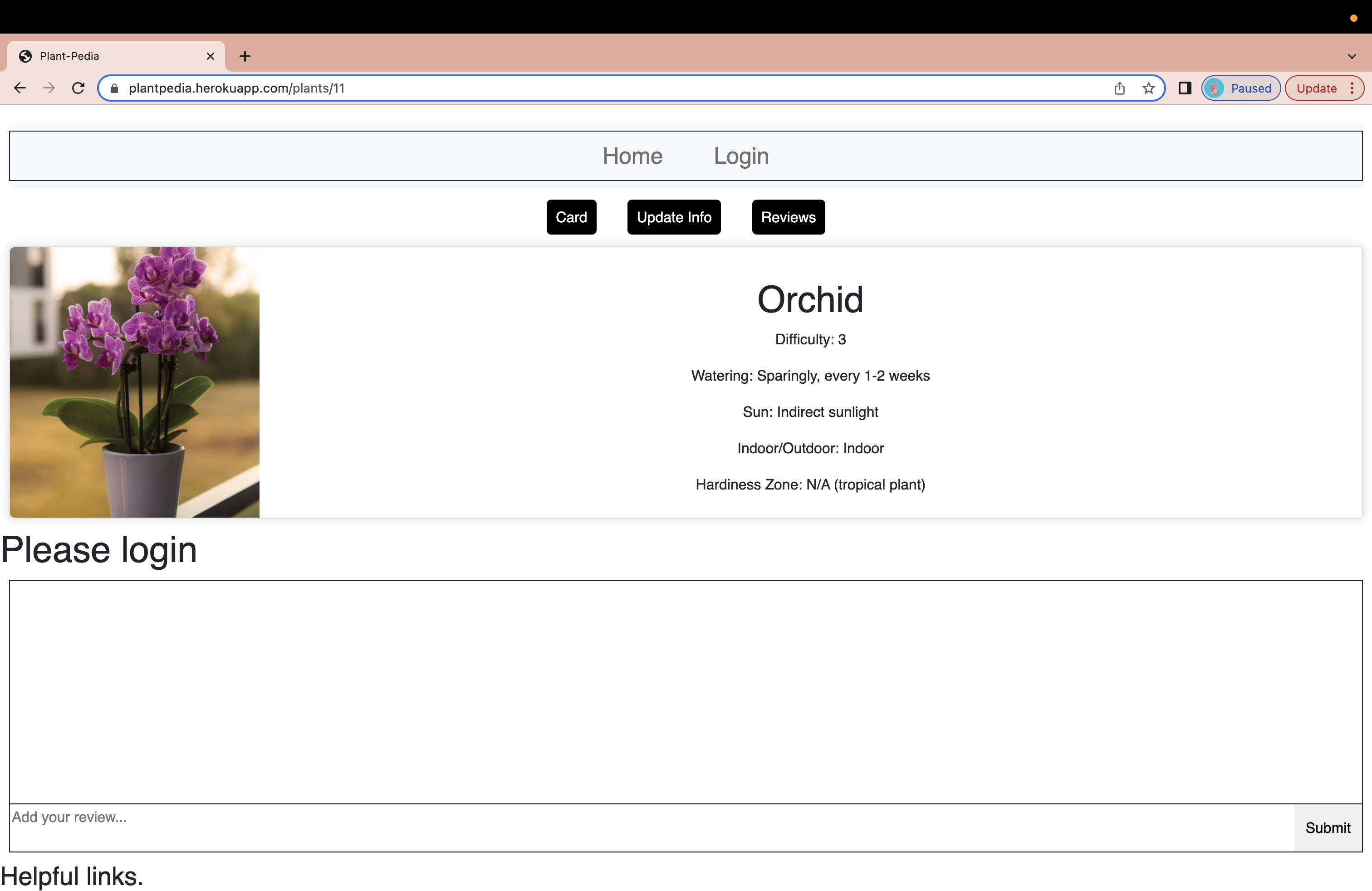Image resolution: width=1372 pixels, height=891 pixels.
Task: Reload the Plant-Pedia page
Action: point(78,88)
